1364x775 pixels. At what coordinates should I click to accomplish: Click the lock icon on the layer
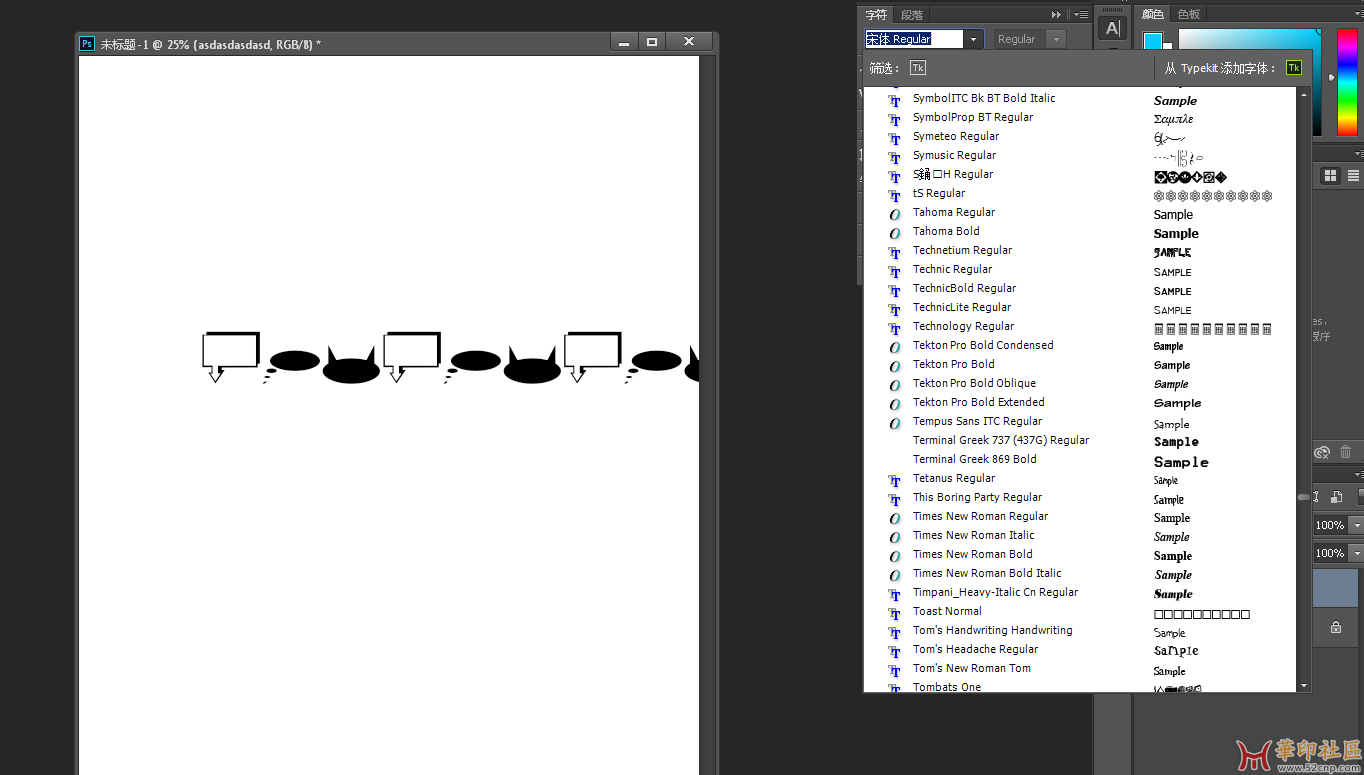coord(1336,627)
